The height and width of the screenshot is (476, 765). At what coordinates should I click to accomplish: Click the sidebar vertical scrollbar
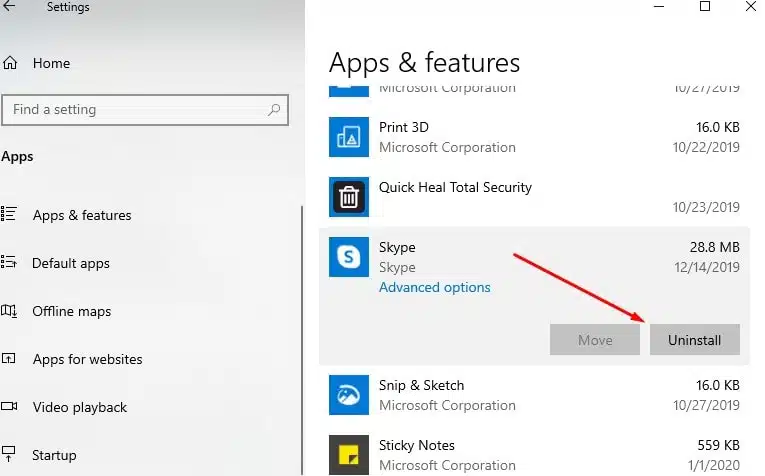point(302,339)
